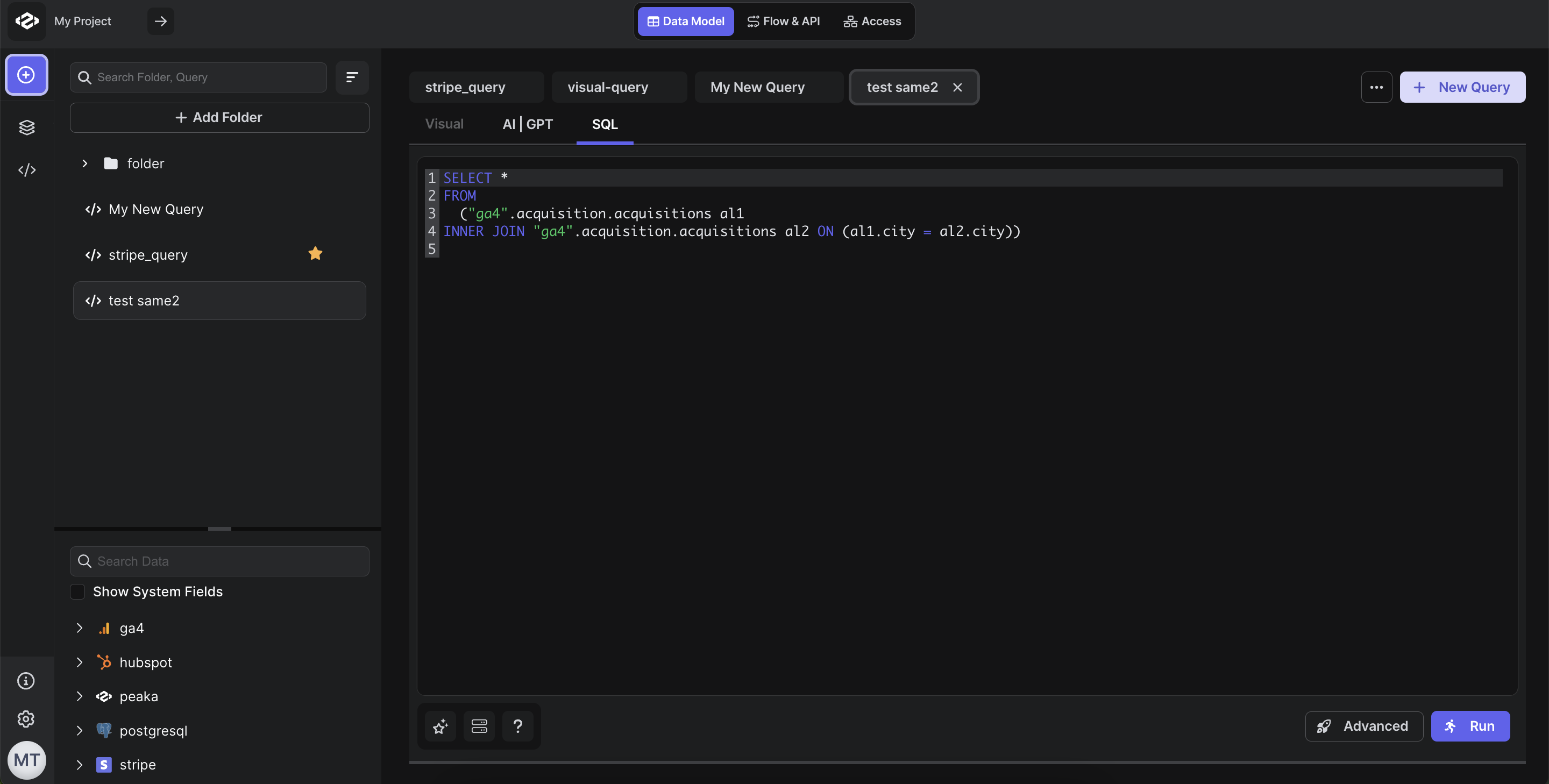Click the sparkle magic stars icon
The height and width of the screenshot is (784, 1549).
[440, 726]
